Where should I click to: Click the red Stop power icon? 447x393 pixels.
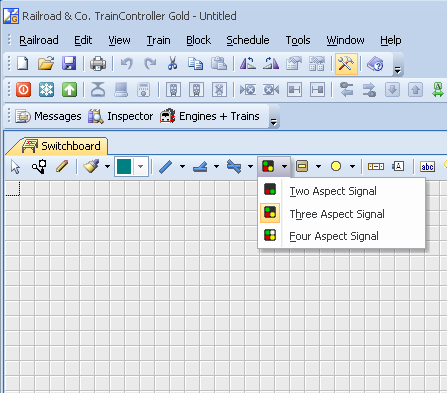tap(23, 90)
